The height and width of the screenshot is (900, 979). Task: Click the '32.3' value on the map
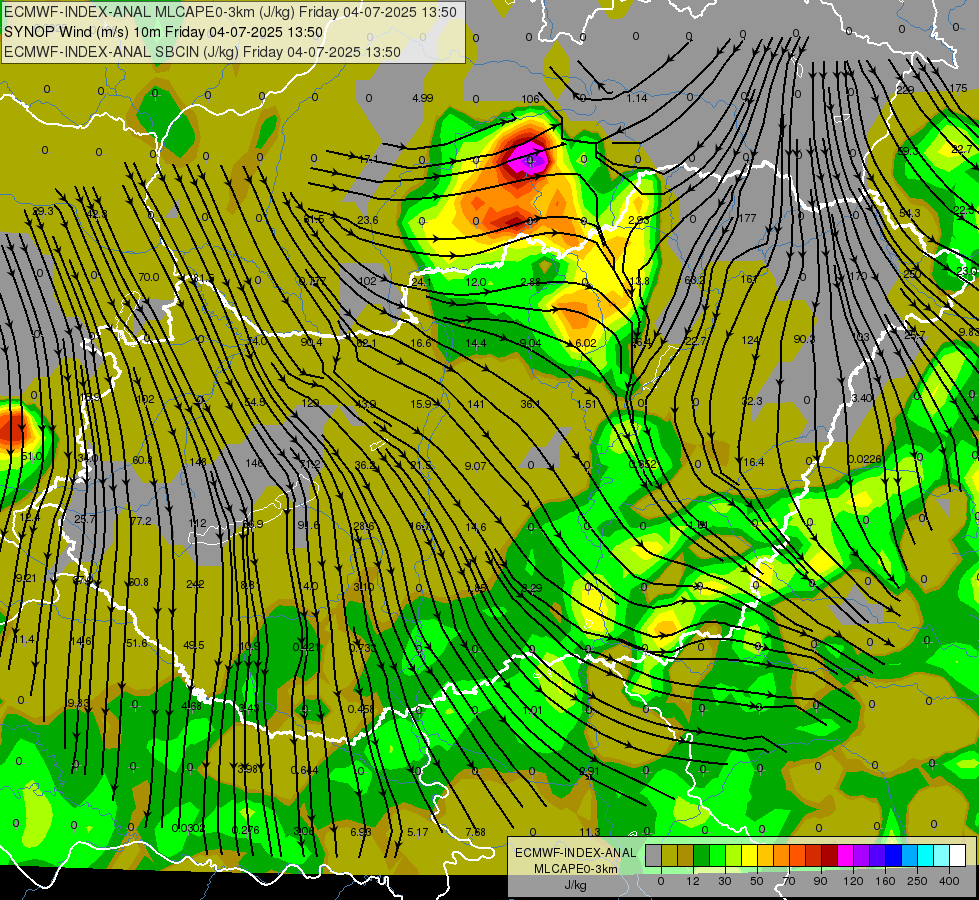point(752,401)
